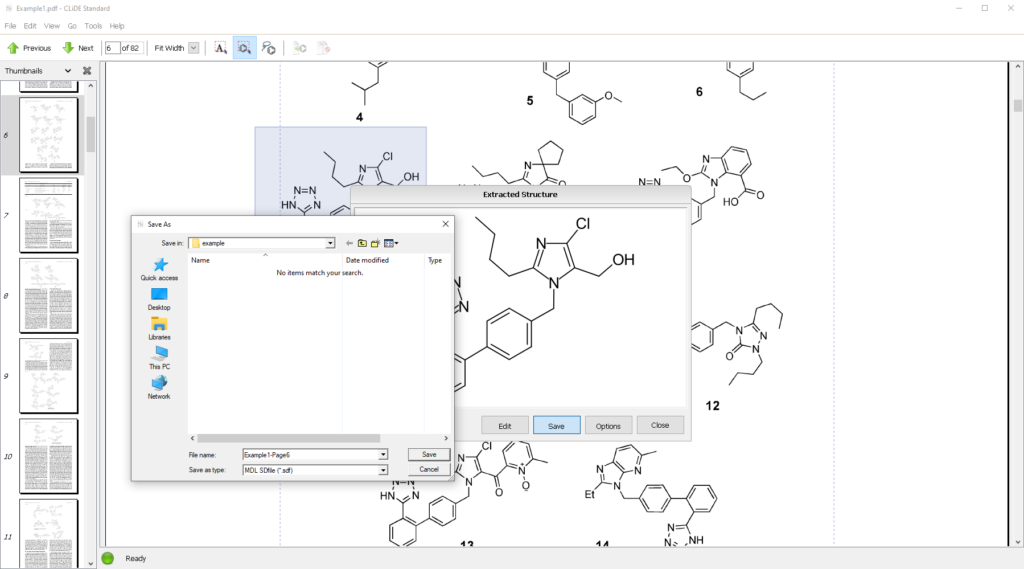Select the text selection tool icon
The image size is (1024, 569).
(221, 48)
